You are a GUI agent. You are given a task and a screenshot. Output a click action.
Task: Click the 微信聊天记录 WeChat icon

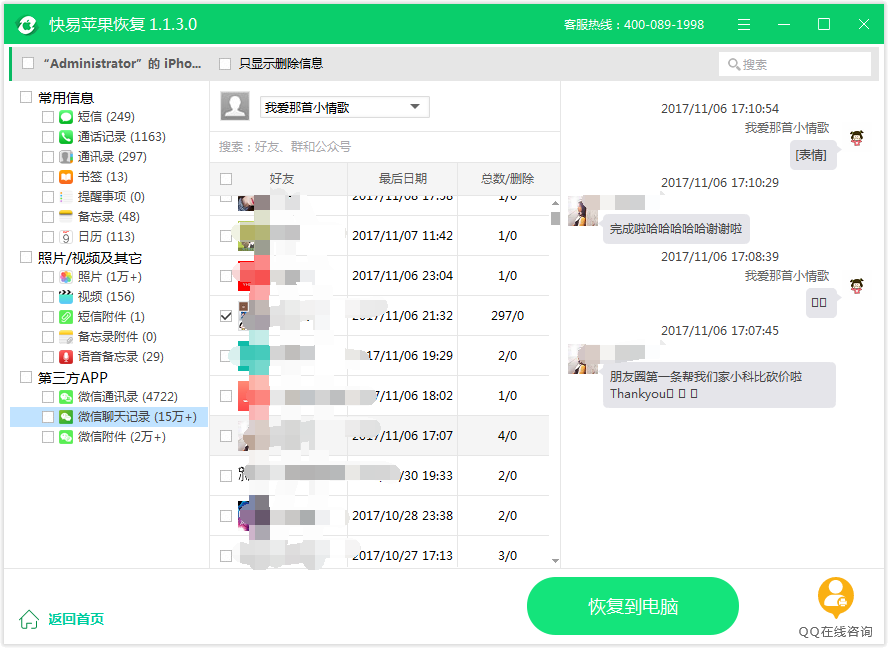coord(66,417)
